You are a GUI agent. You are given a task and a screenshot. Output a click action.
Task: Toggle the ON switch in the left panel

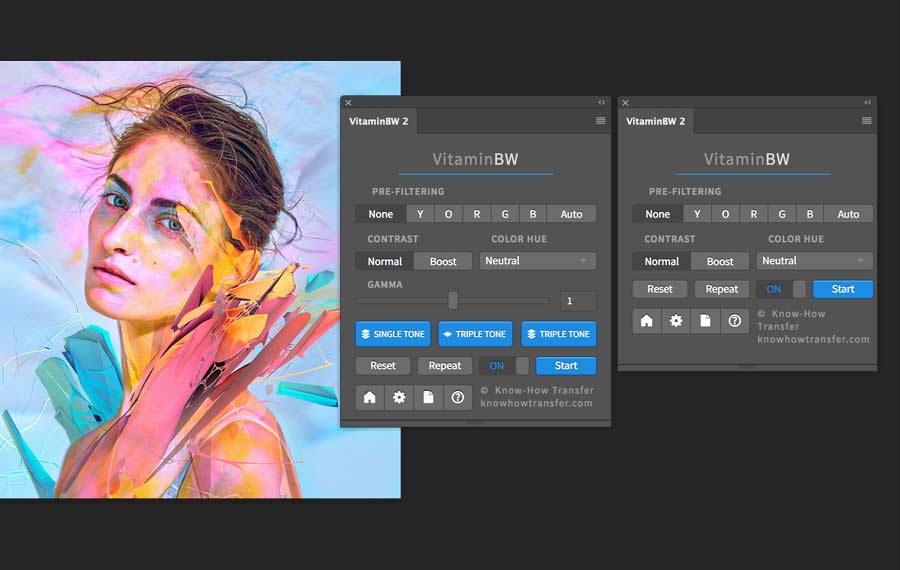click(x=504, y=366)
